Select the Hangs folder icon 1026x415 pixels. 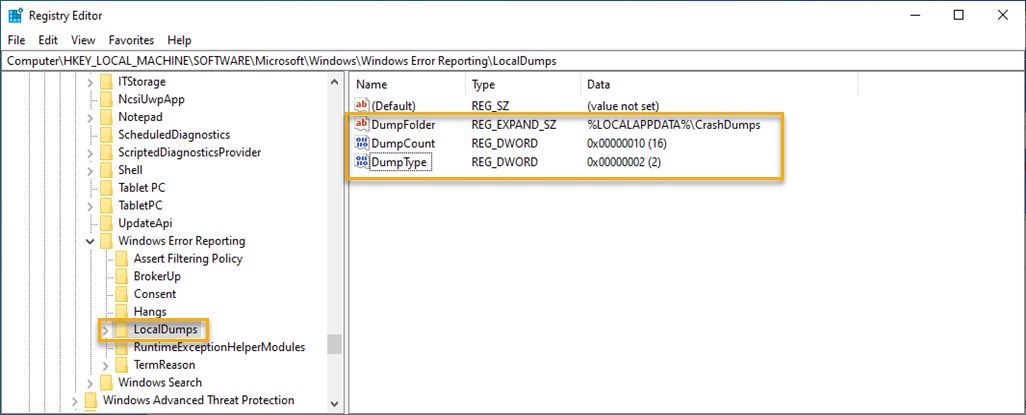(122, 312)
